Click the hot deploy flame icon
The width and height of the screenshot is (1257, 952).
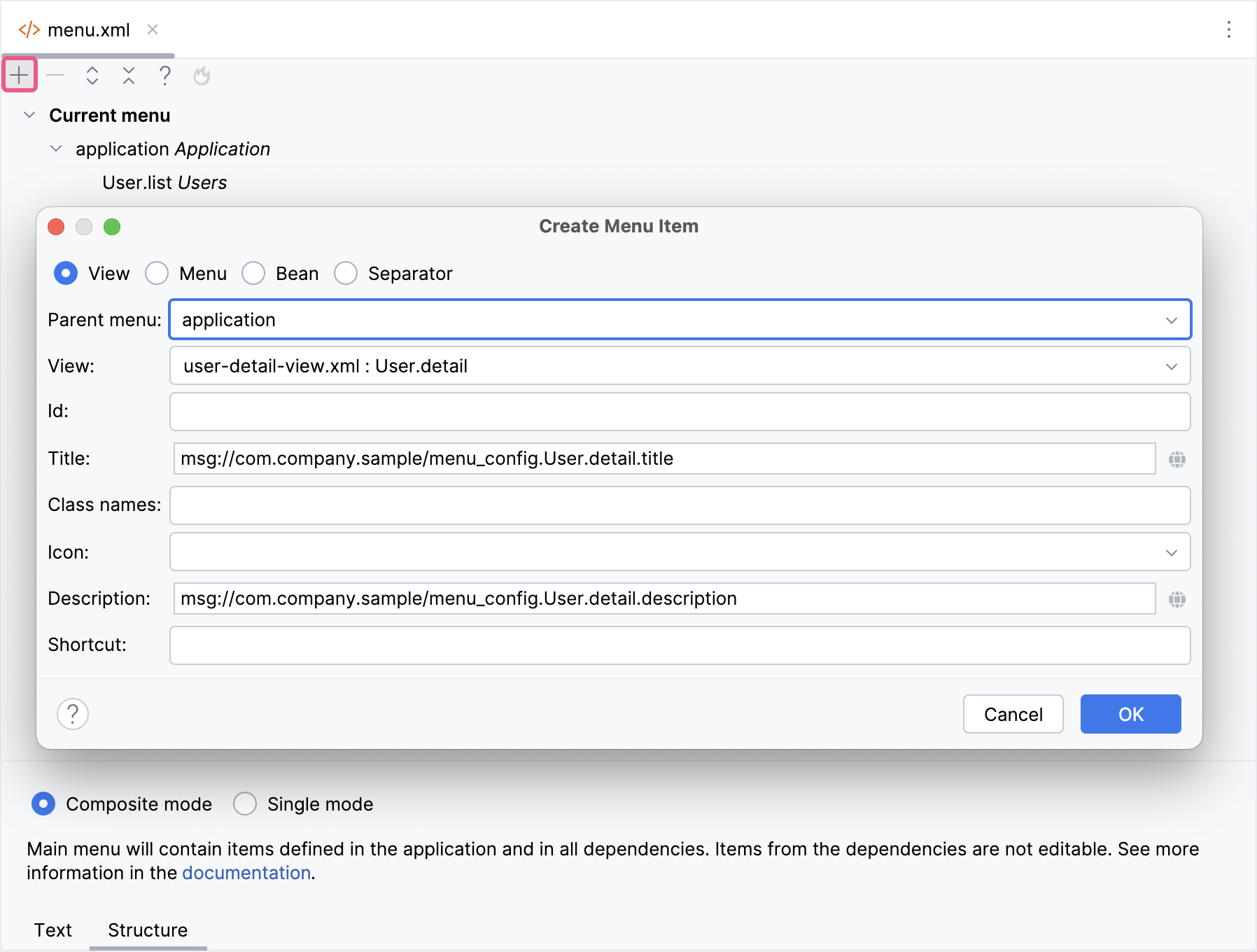(202, 75)
